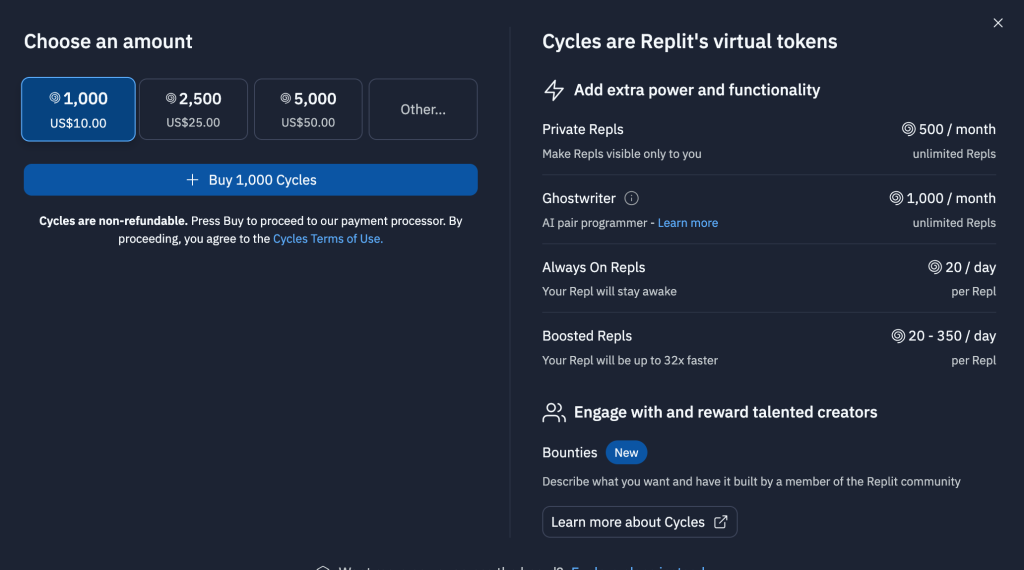Click the cycles icon beside 20 / day
This screenshot has height=570, width=1024.
click(935, 267)
